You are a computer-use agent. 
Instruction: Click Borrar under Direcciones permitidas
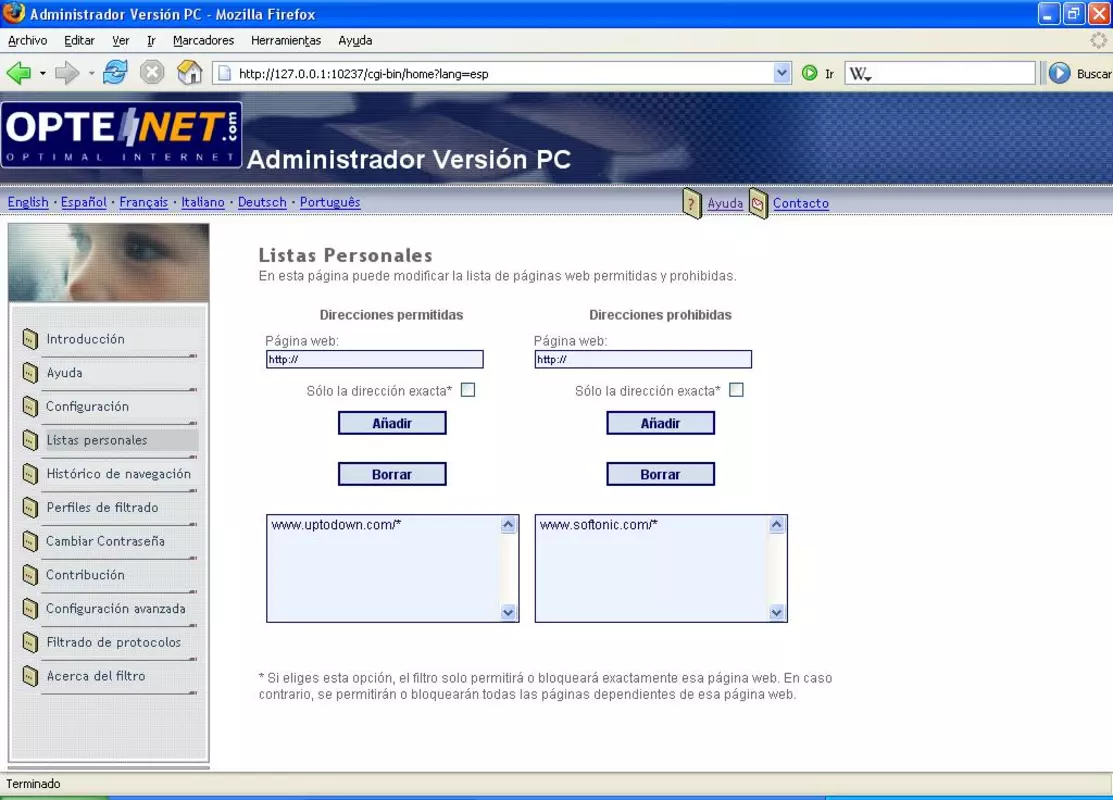point(392,474)
